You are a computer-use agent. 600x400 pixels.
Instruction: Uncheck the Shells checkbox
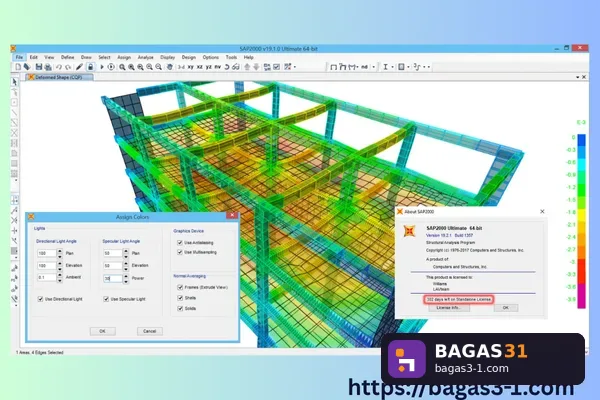click(x=180, y=298)
